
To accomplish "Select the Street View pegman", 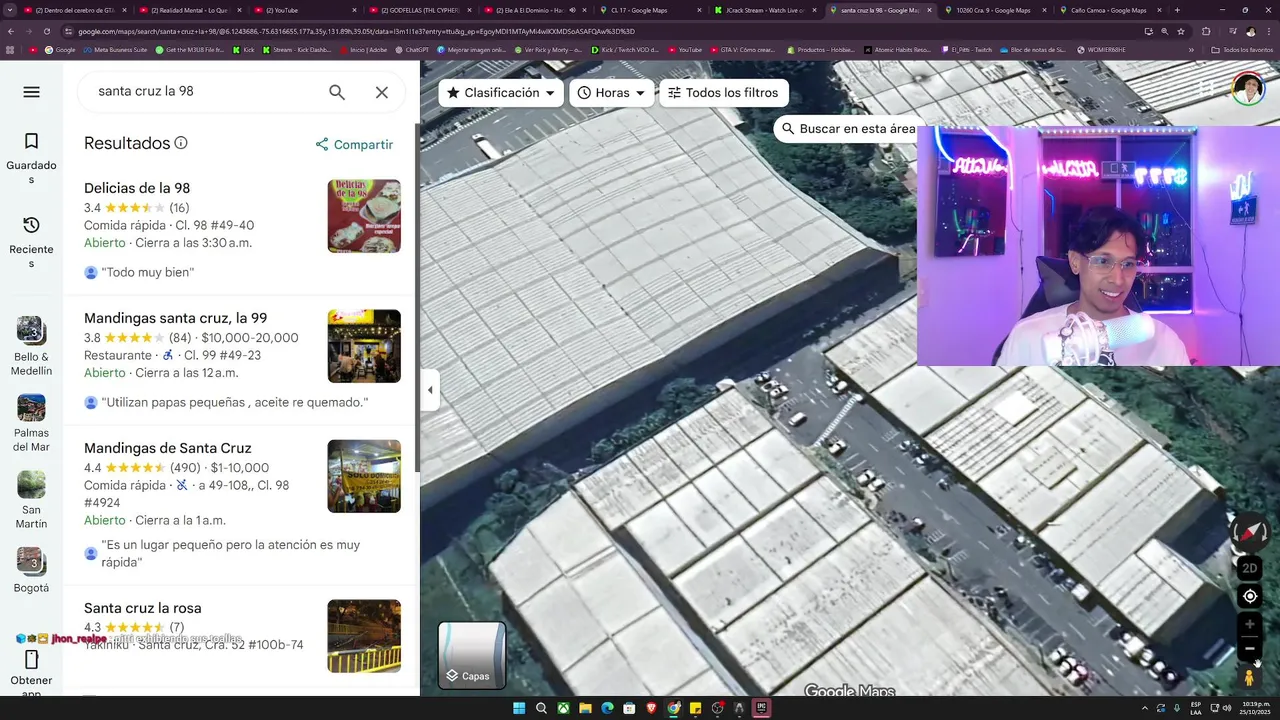I will (1249, 678).
